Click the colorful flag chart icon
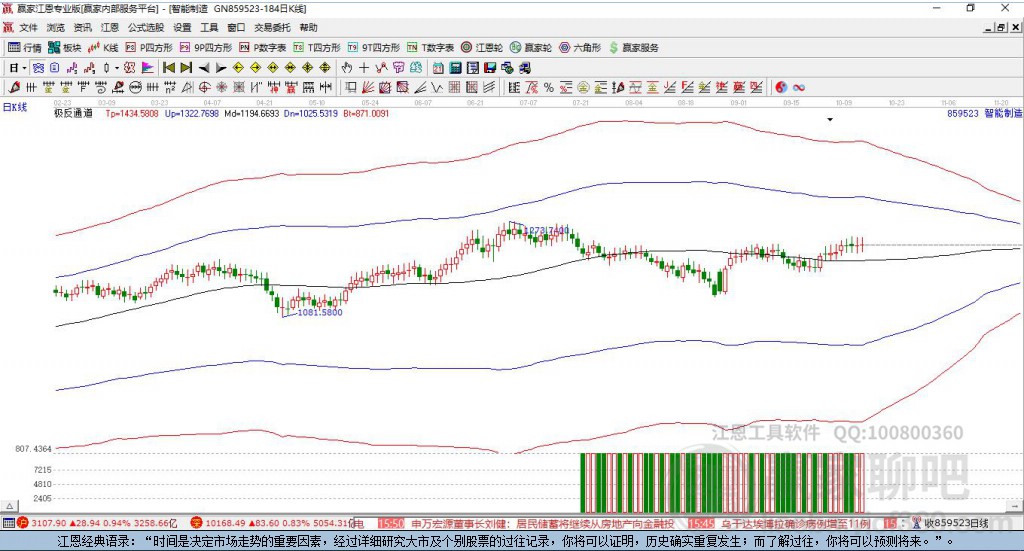Image resolution: width=1024 pixels, height=551 pixels. tap(148, 68)
